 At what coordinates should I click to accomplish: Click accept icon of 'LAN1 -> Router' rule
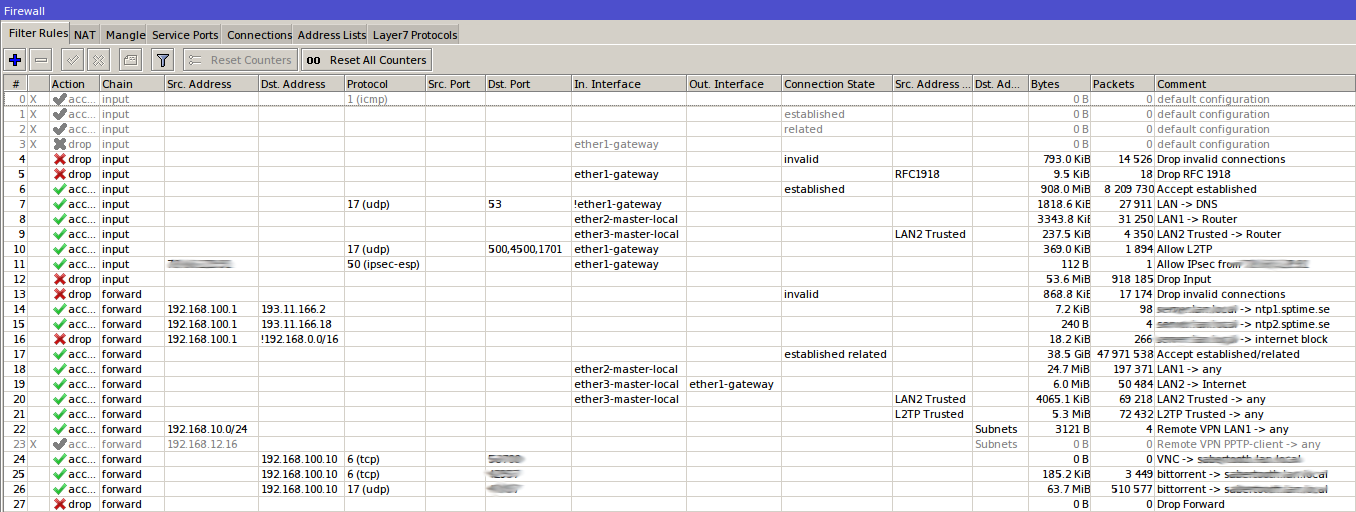click(x=60, y=219)
